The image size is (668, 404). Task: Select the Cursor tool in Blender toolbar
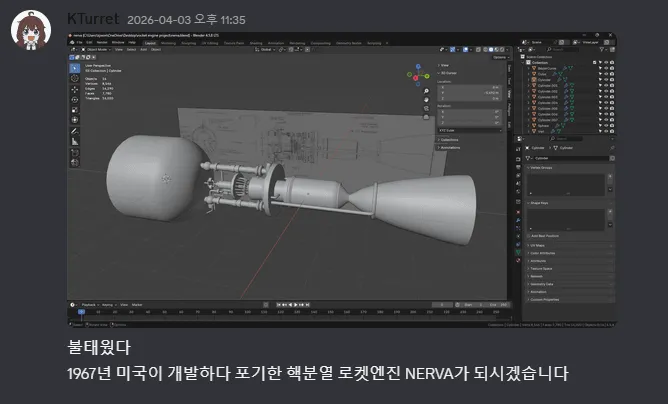click(75, 78)
